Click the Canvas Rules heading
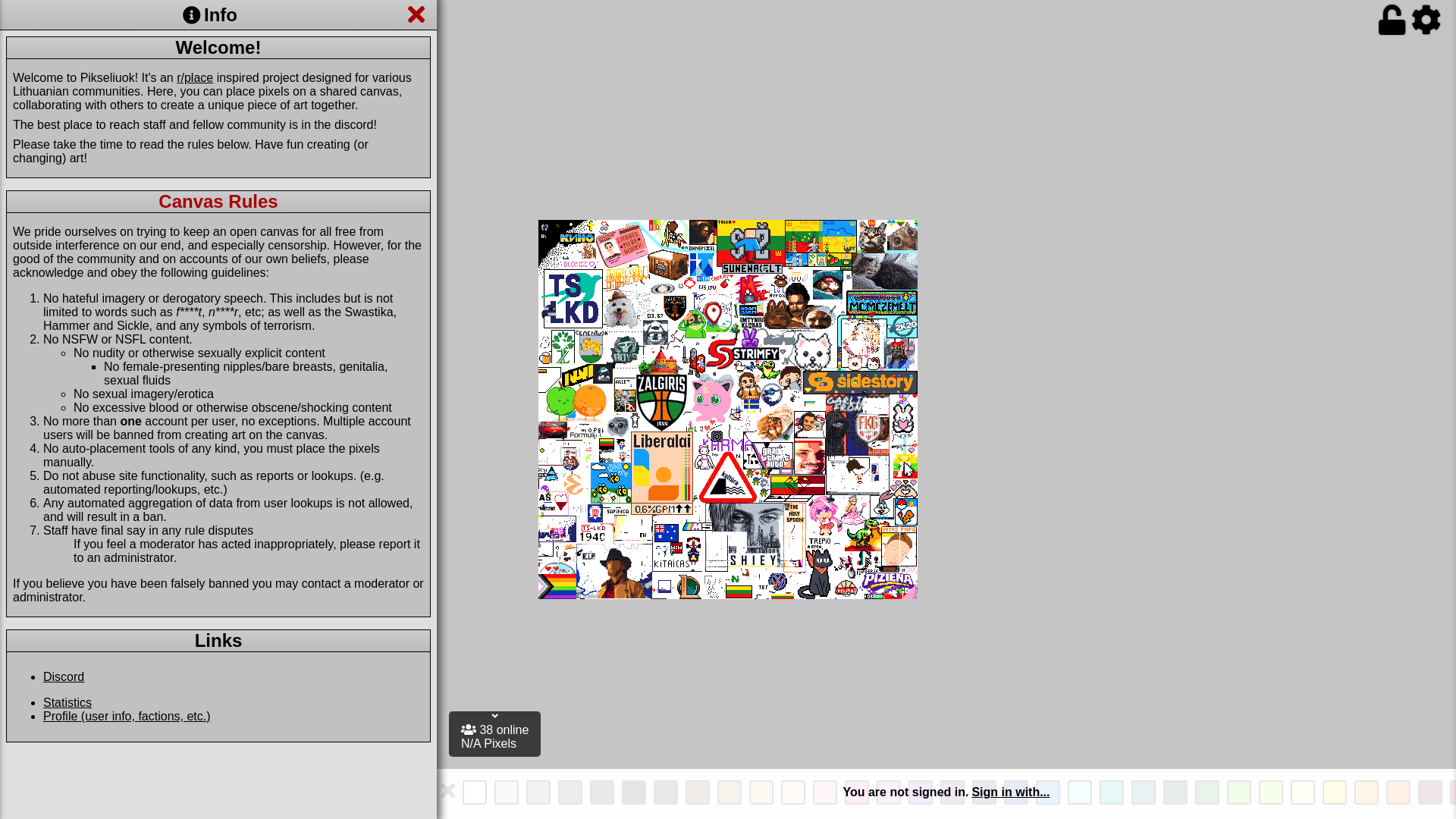The height and width of the screenshot is (819, 1456). 218,202
